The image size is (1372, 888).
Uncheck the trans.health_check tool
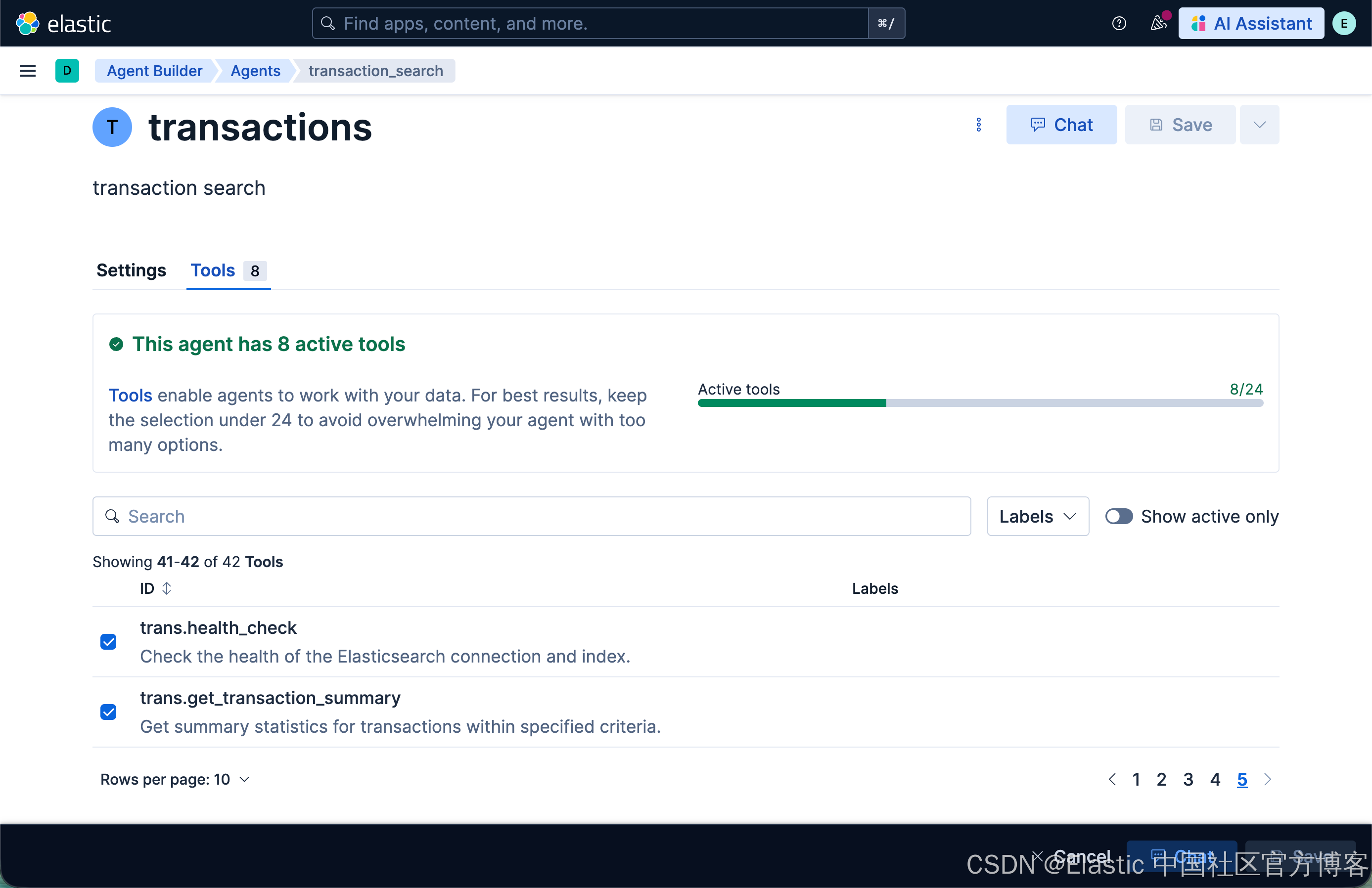click(x=108, y=641)
